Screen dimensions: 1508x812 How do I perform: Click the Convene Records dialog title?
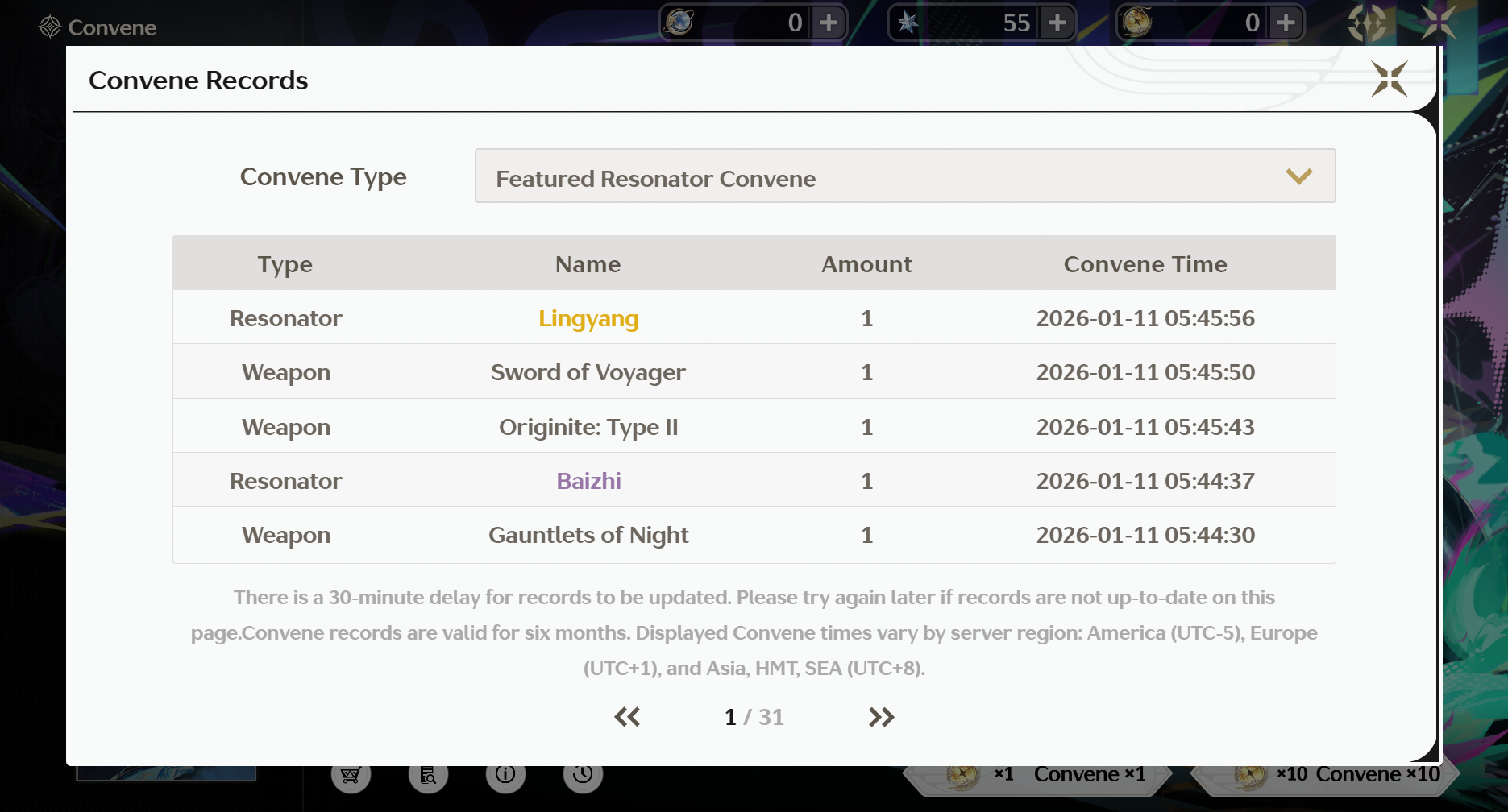[198, 81]
